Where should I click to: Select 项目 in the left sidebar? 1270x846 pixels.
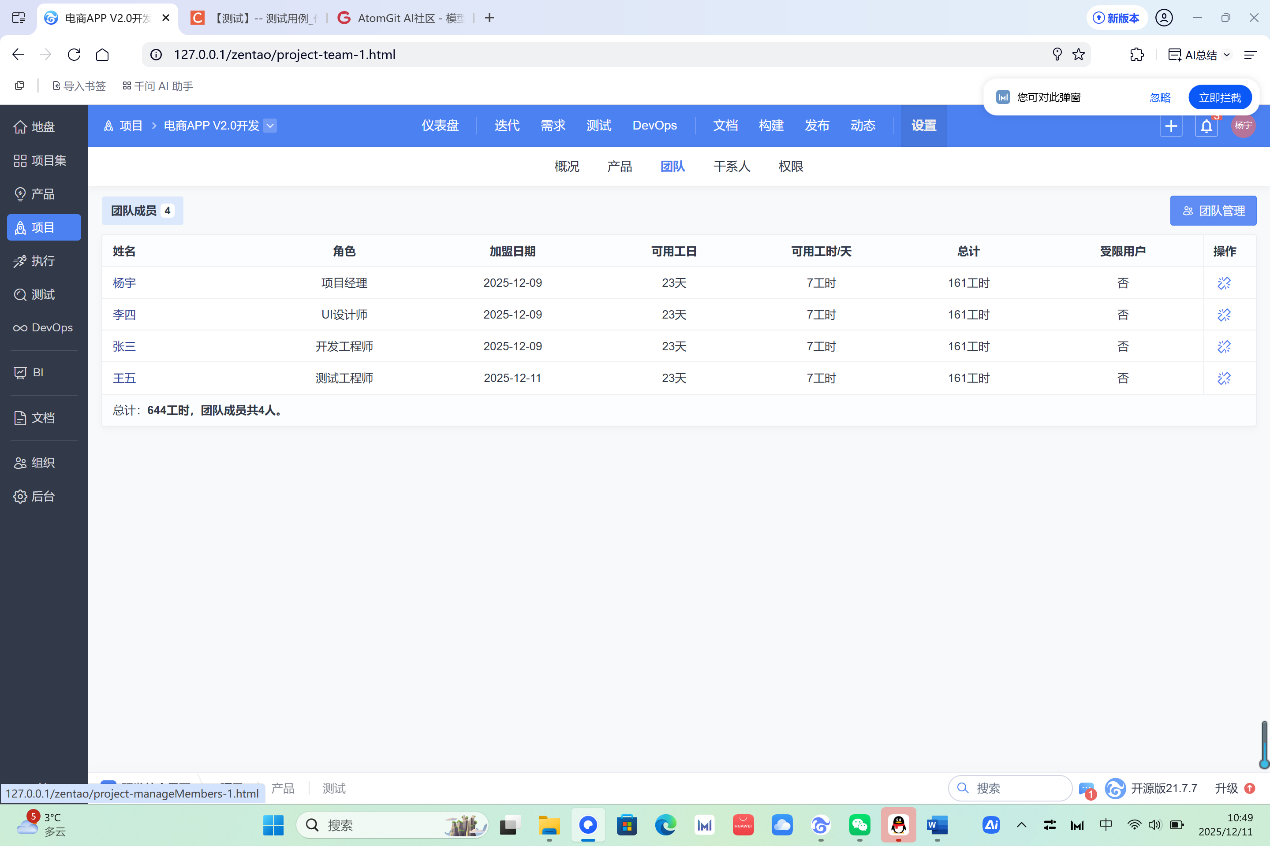[x=43, y=227]
